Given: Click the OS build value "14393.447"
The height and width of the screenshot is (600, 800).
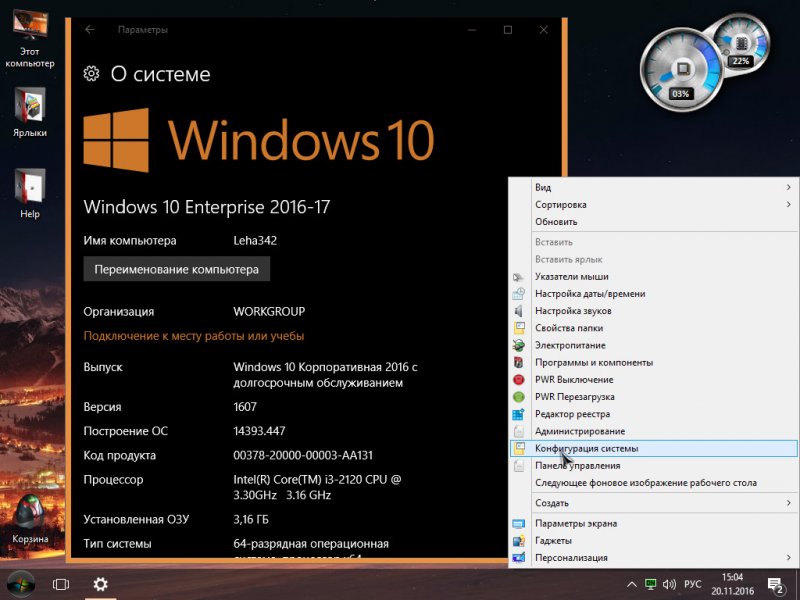Looking at the screenshot, I should [259, 431].
